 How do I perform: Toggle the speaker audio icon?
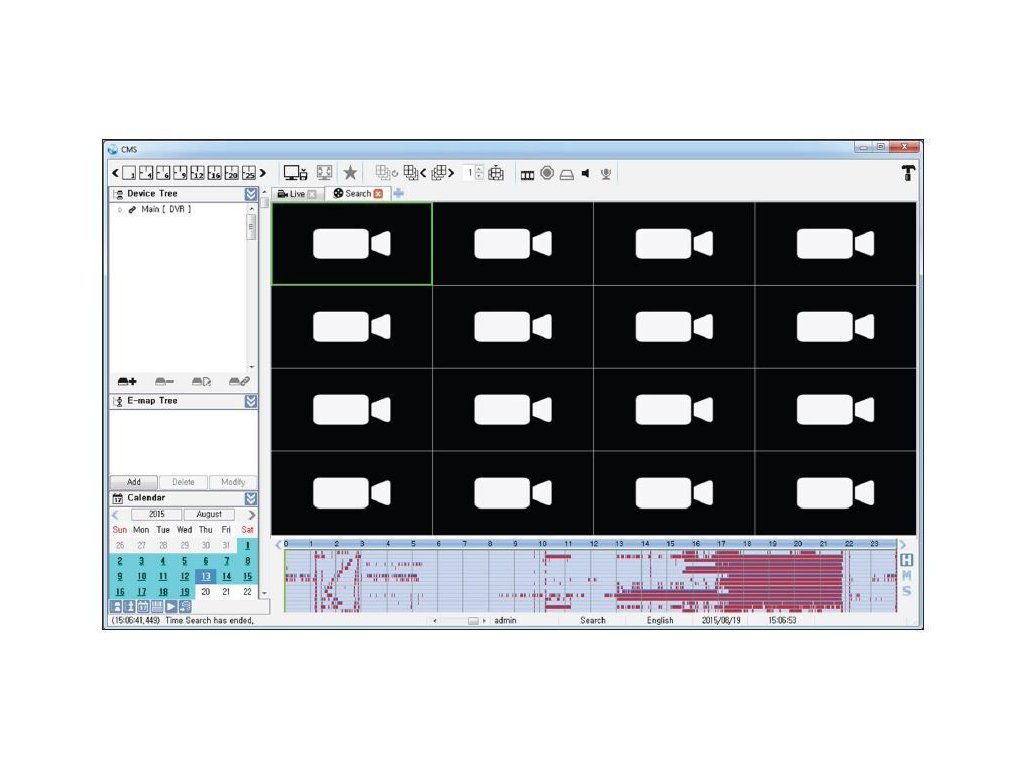586,173
